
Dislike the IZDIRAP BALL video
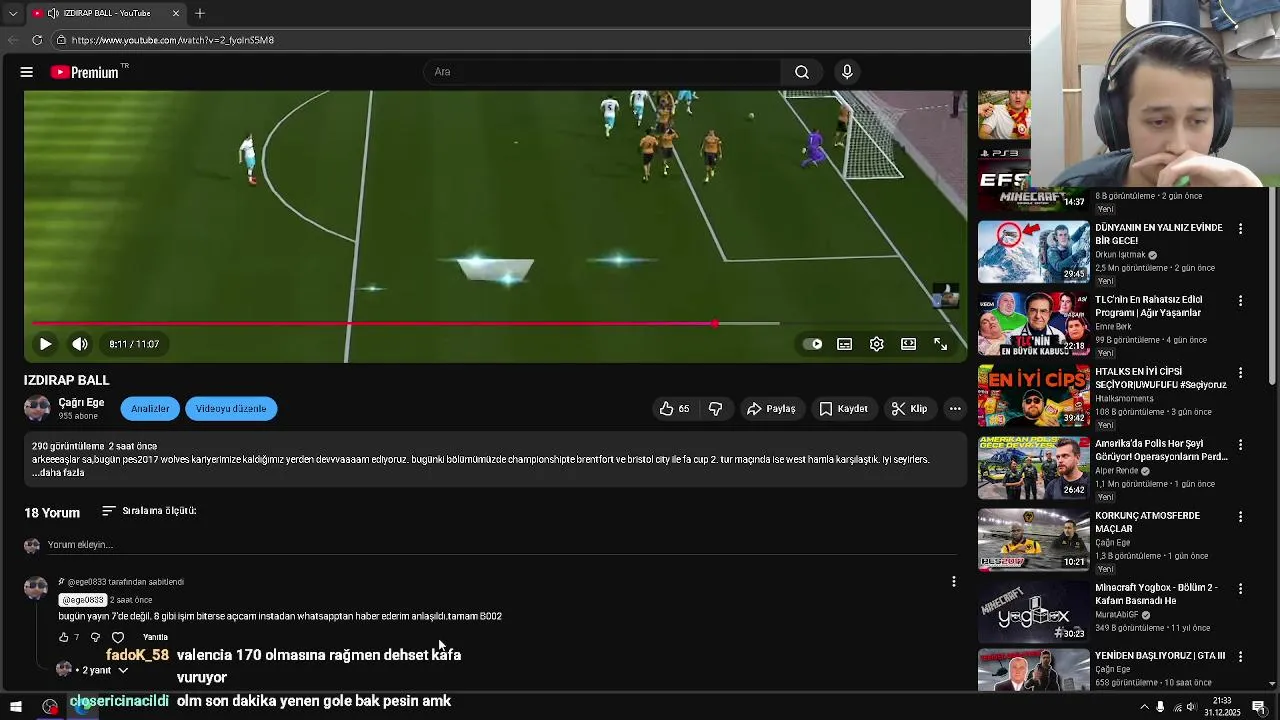tap(715, 409)
